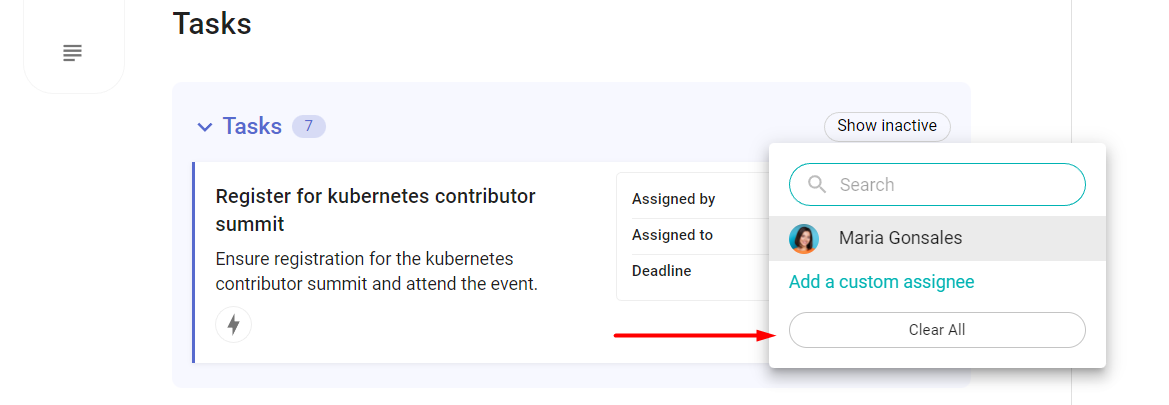Open the Assigned by field
This screenshot has height=405, width=1169.
point(693,199)
